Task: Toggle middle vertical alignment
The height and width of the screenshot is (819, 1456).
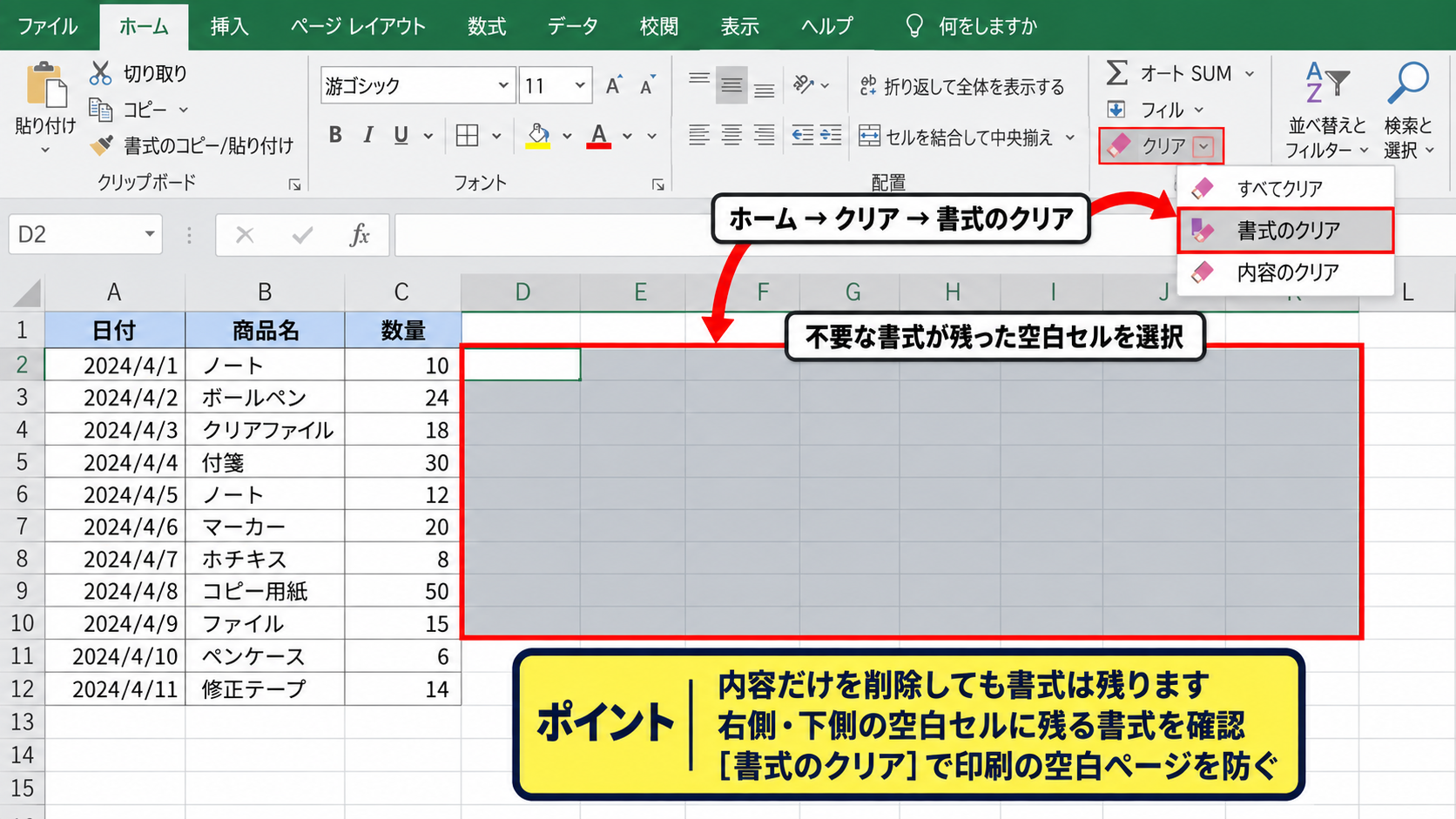Action: (731, 84)
